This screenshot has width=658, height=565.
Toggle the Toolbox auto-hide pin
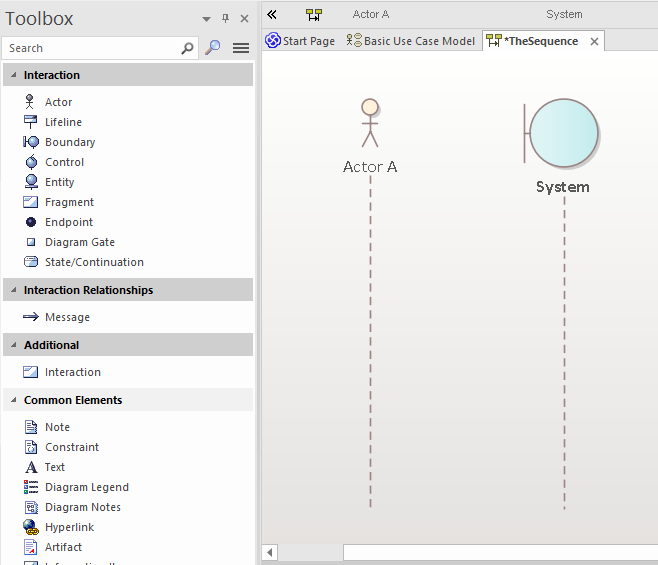pyautogui.click(x=225, y=18)
